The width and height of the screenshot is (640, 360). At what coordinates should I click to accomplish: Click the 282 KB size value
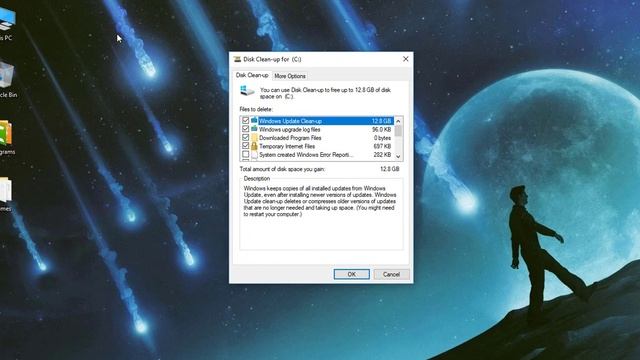(x=383, y=155)
